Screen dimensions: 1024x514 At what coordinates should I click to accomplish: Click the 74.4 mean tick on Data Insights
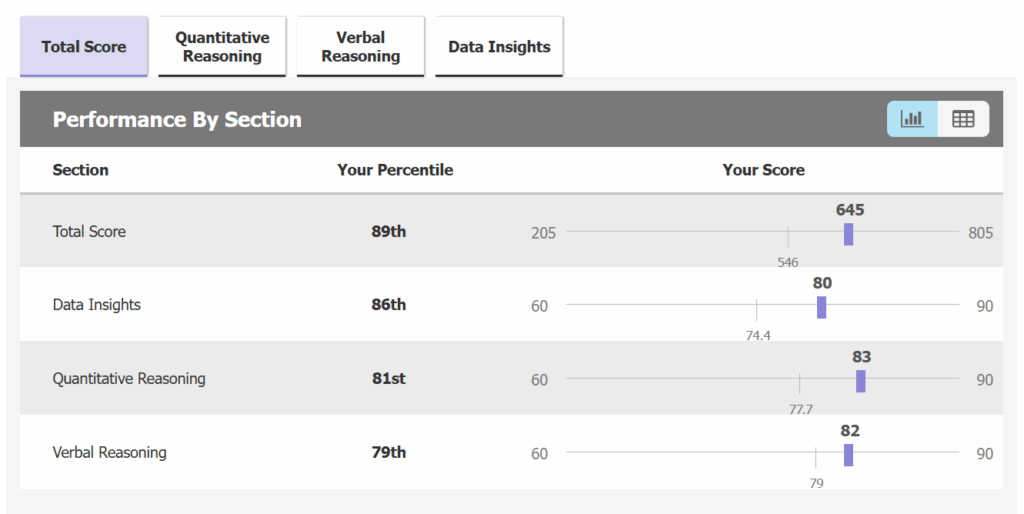[756, 310]
